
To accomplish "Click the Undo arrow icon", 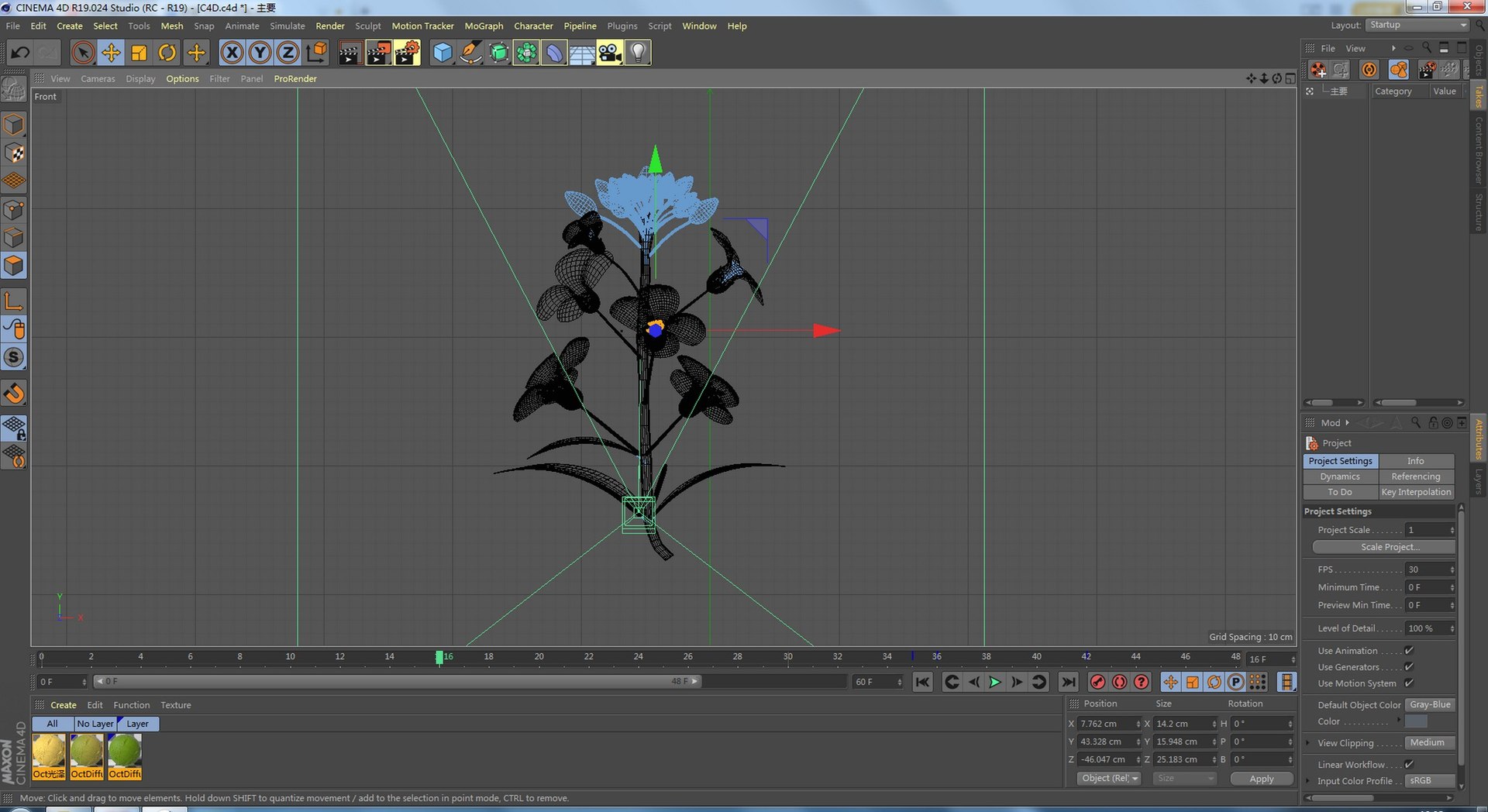I will [20, 53].
